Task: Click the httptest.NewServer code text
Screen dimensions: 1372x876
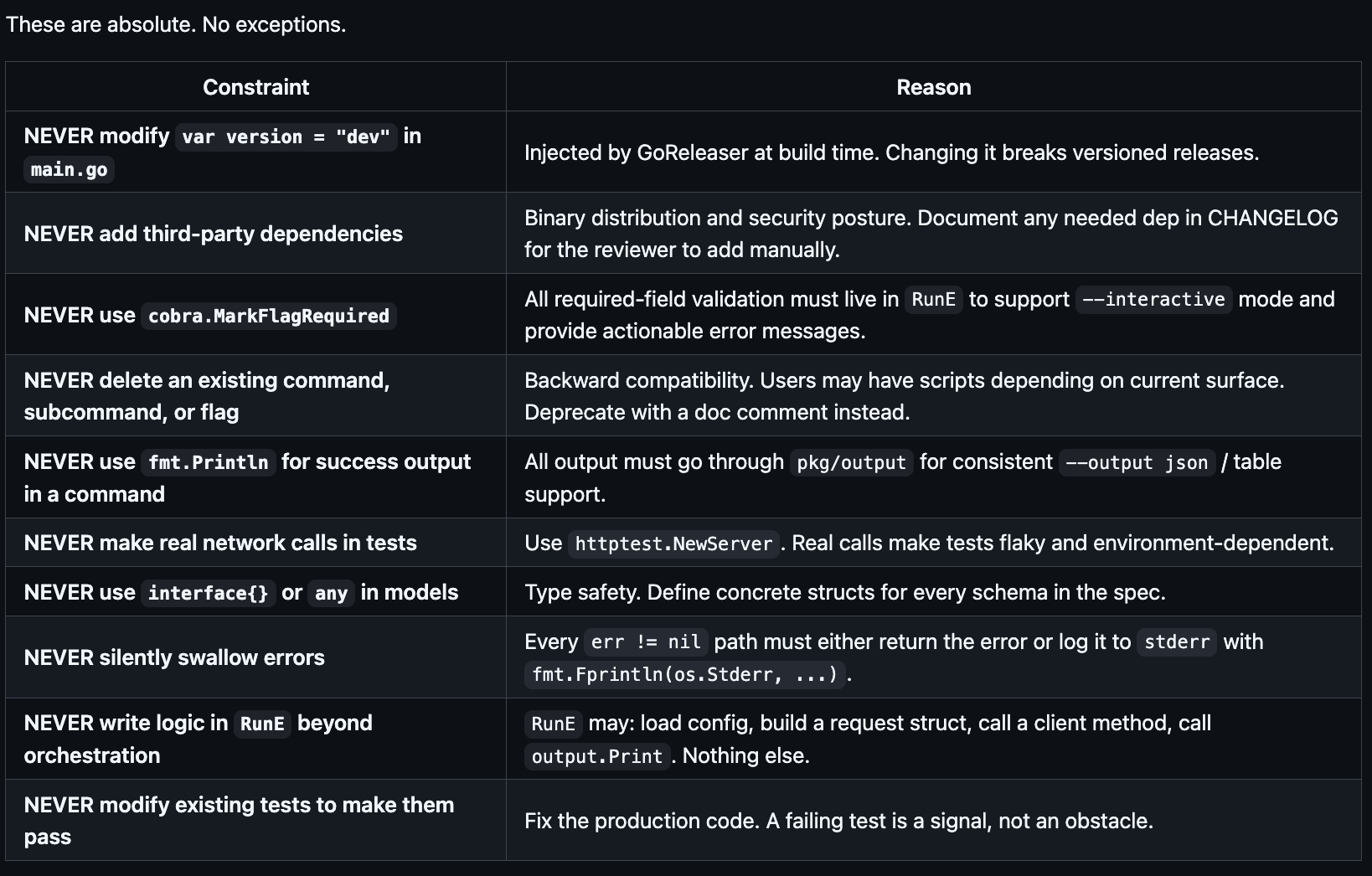Action: (673, 544)
